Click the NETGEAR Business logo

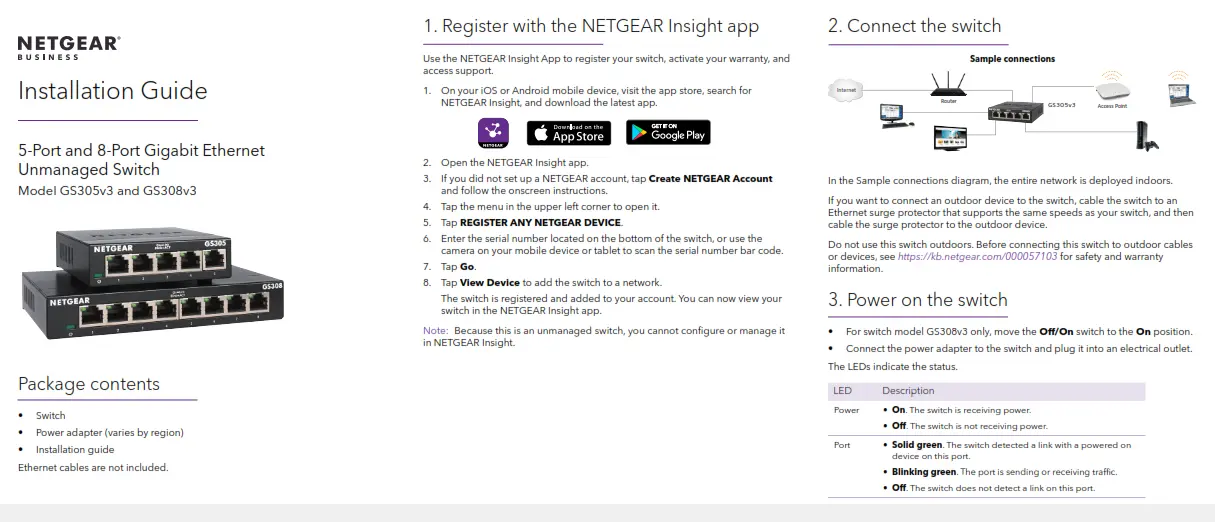point(69,47)
